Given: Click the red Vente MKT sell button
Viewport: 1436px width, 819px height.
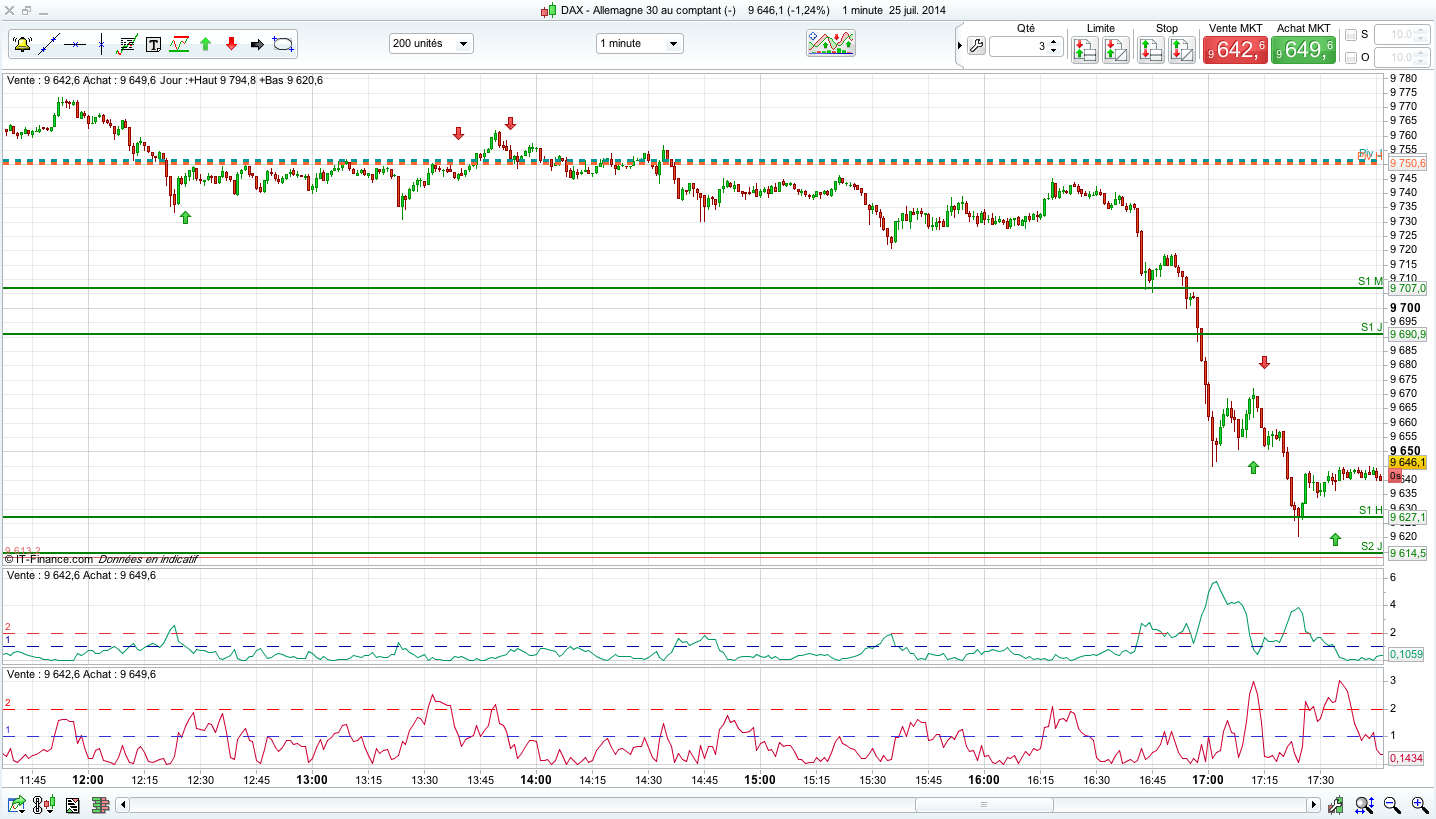Looking at the screenshot, I should [x=1235, y=49].
